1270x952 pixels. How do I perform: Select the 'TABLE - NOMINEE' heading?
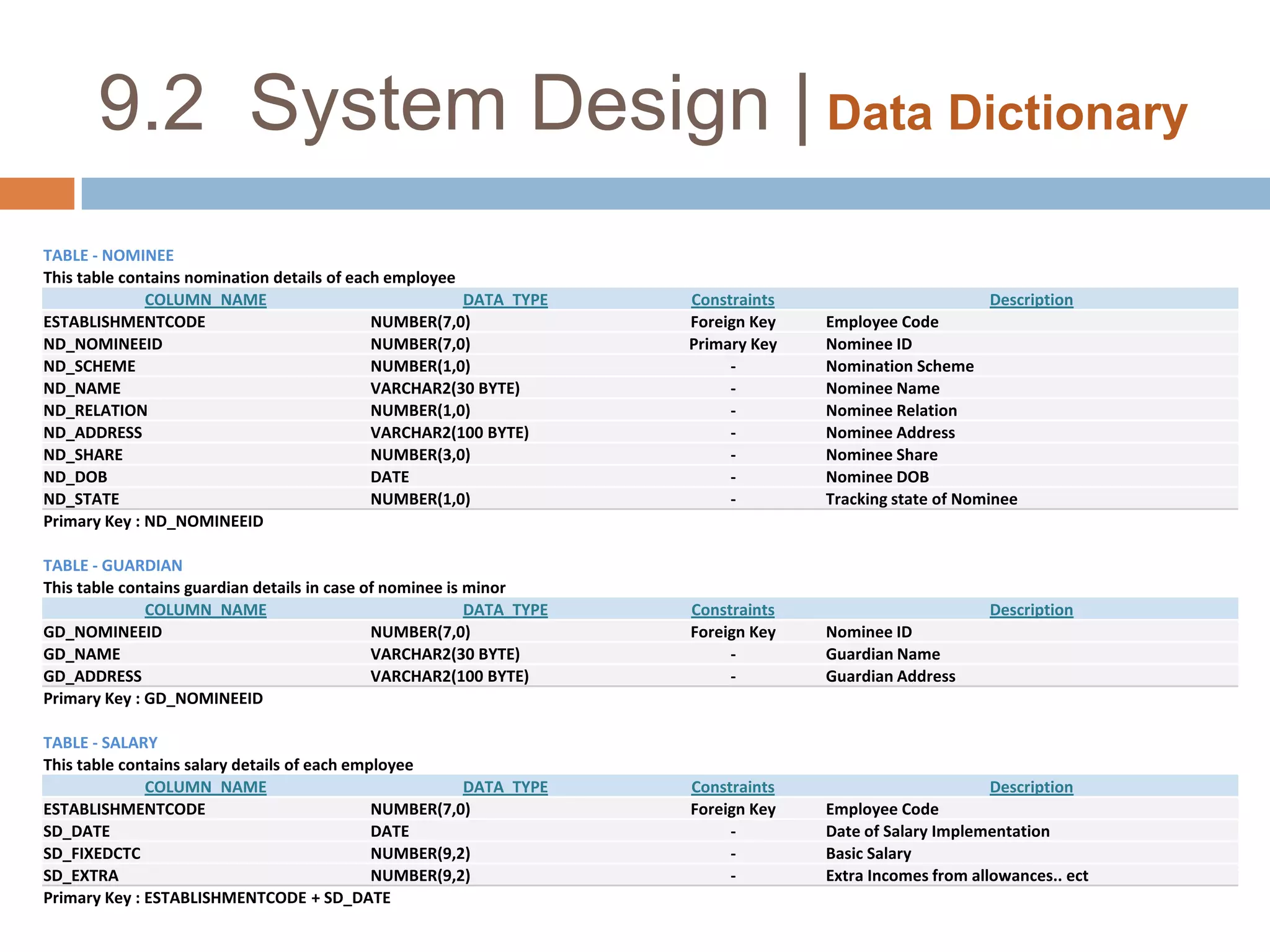pos(109,255)
